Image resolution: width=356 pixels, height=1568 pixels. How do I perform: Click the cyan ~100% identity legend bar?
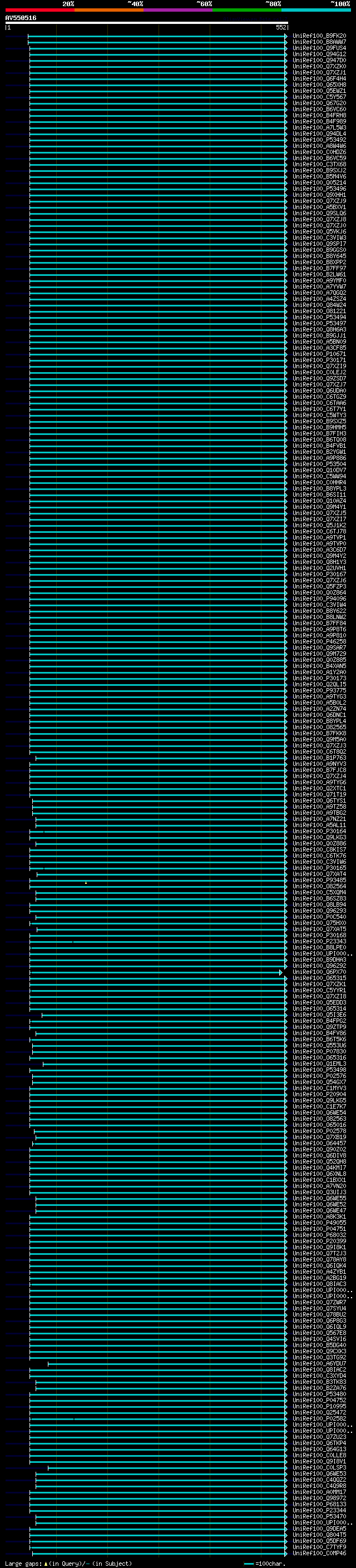pyautogui.click(x=316, y=10)
